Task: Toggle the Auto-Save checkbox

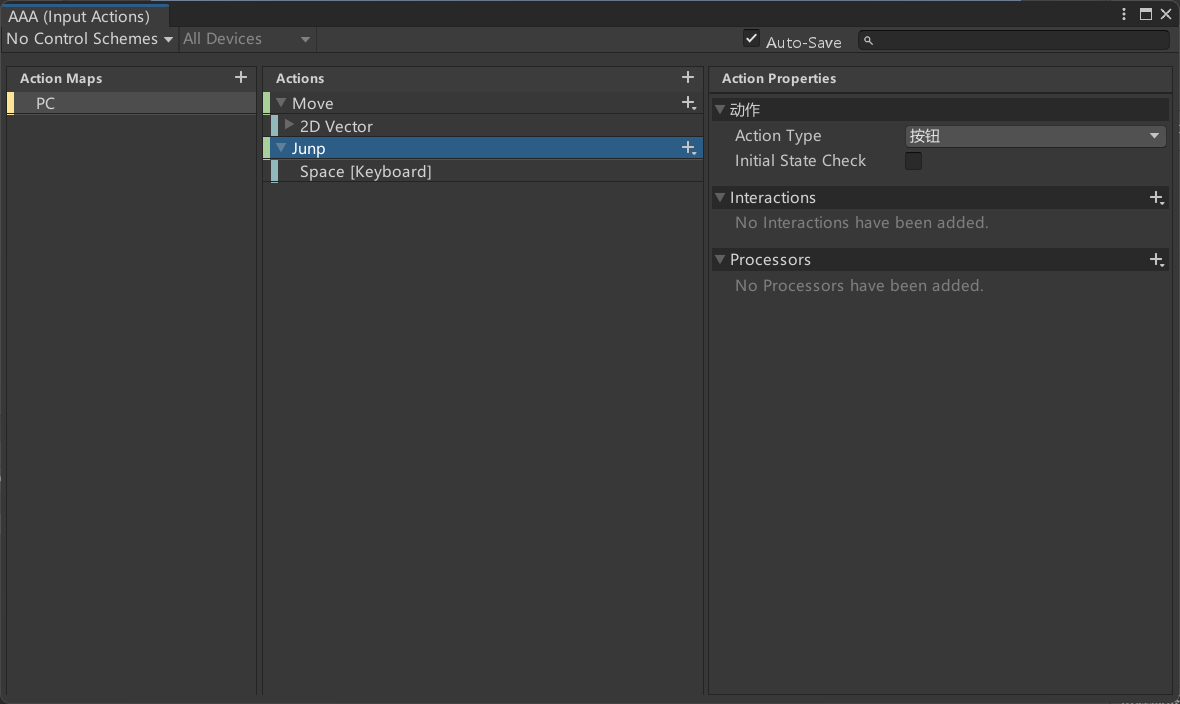Action: 751,38
